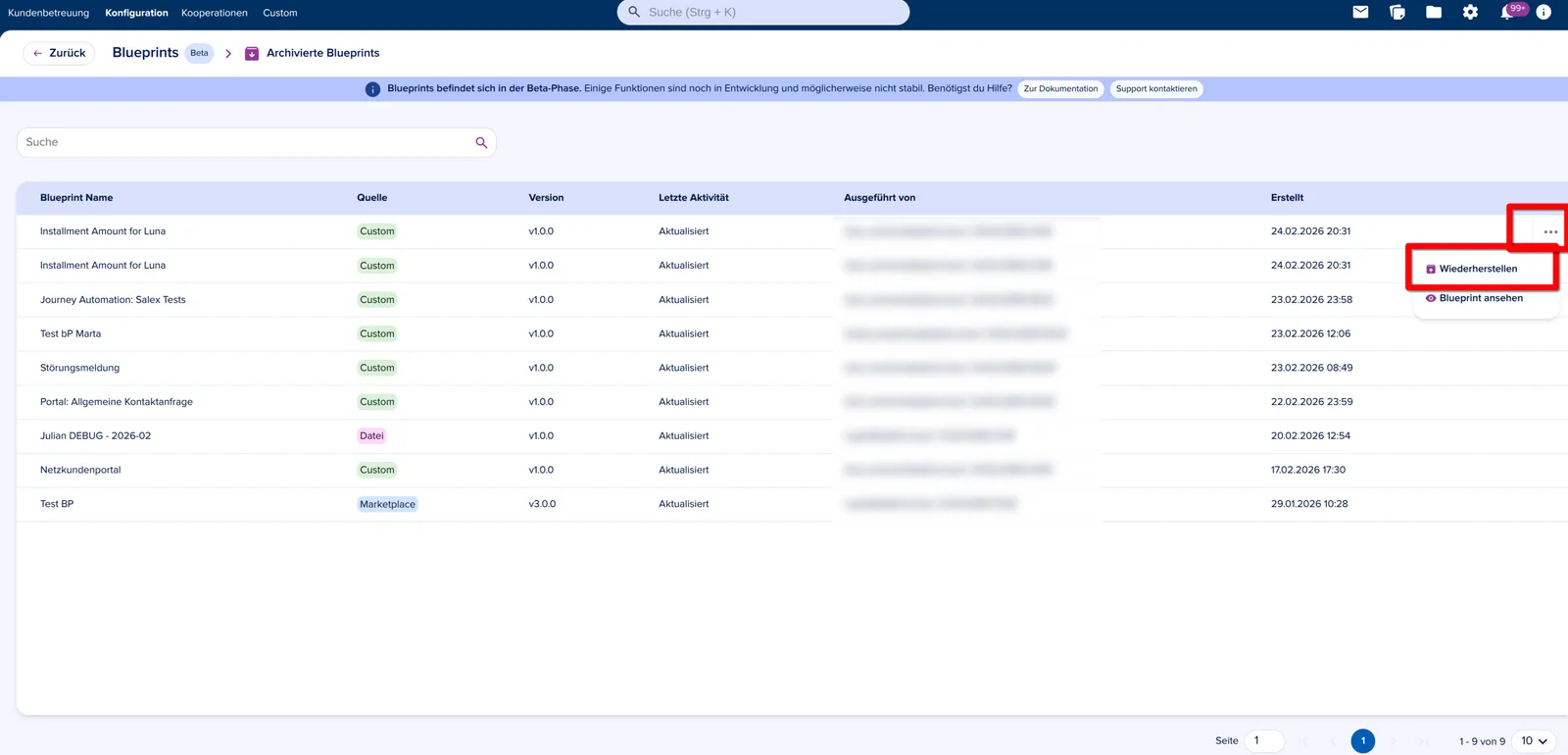
Task: Sort by Quelle column header
Action: pyautogui.click(x=372, y=198)
